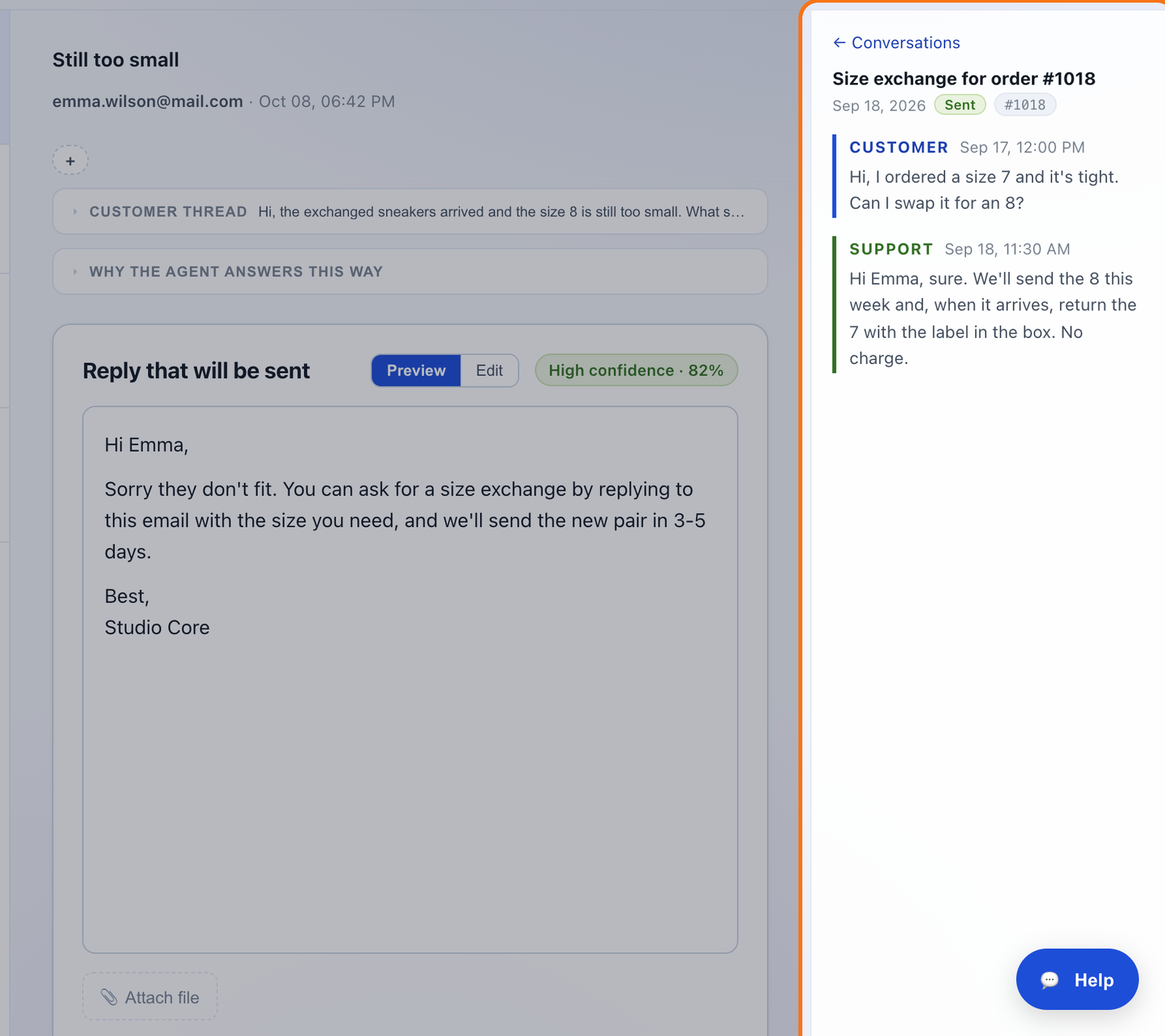Click the 'Hi Emma,' greeting in the reply
This screenshot has width=1165, height=1036.
tap(146, 445)
